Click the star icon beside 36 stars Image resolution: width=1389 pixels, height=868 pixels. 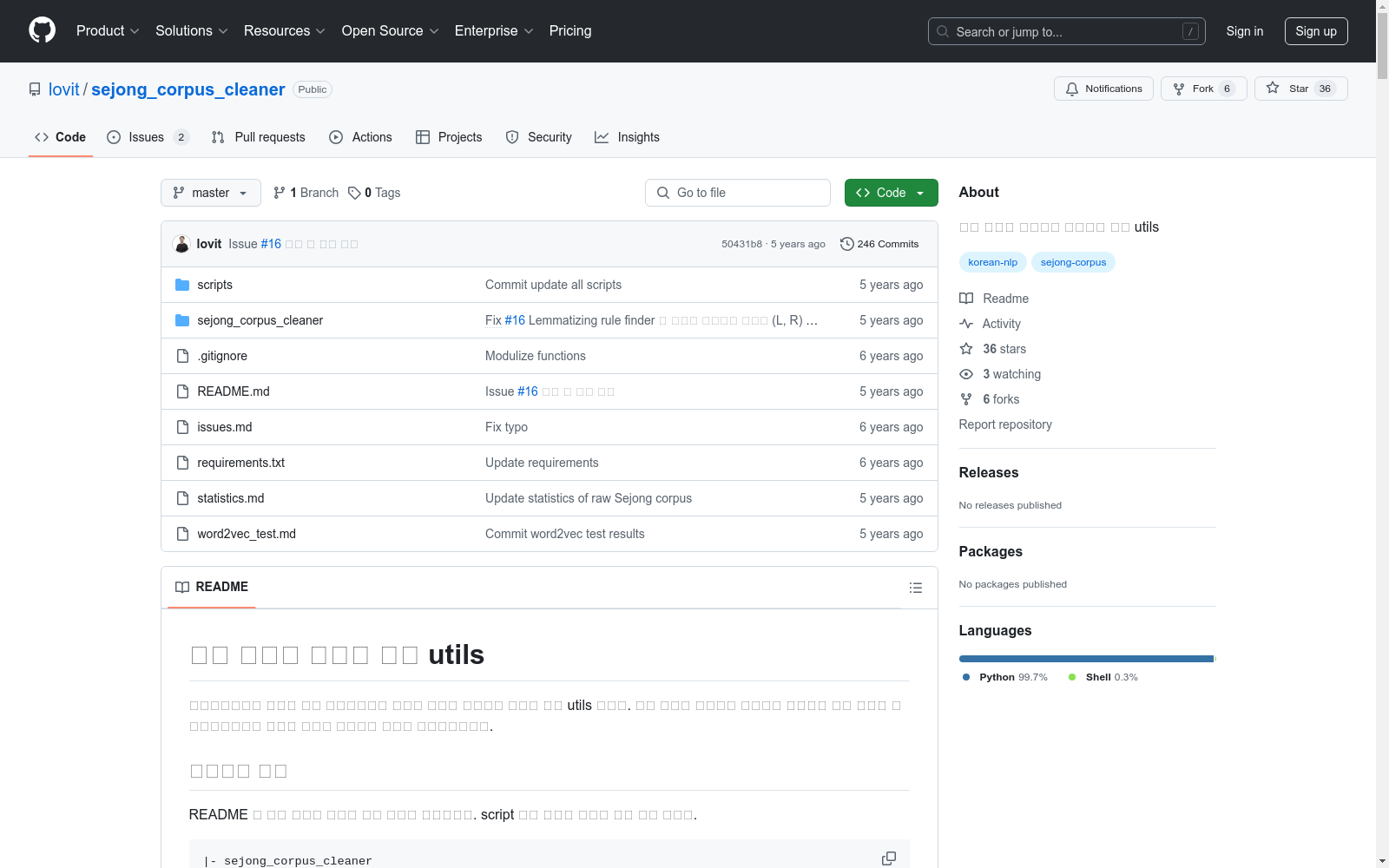click(966, 349)
